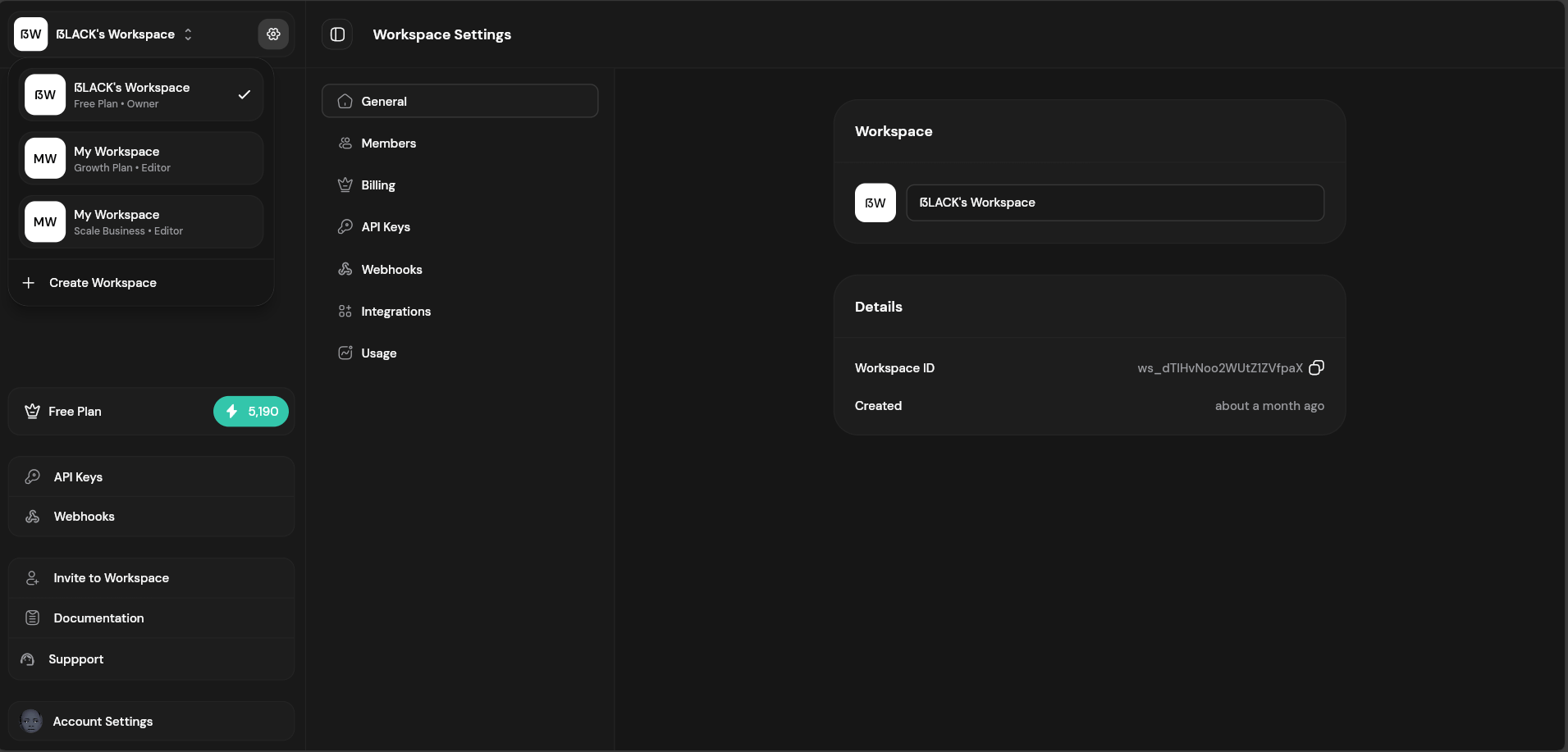Click the 5,190 credits badge

[251, 412]
